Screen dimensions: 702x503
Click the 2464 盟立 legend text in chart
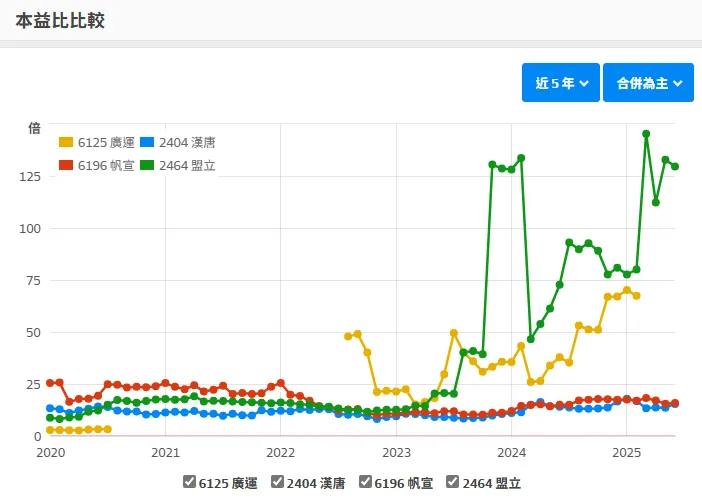coord(188,165)
